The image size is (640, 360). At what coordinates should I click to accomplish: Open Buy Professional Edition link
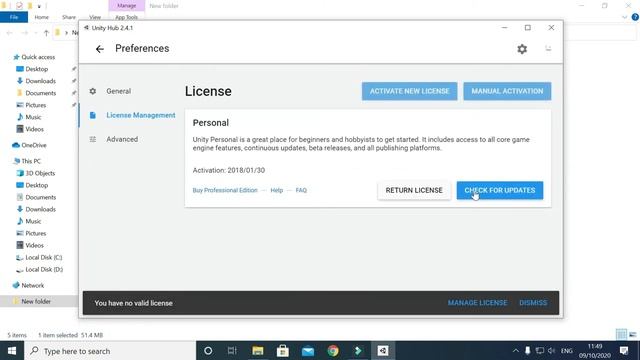(x=225, y=190)
